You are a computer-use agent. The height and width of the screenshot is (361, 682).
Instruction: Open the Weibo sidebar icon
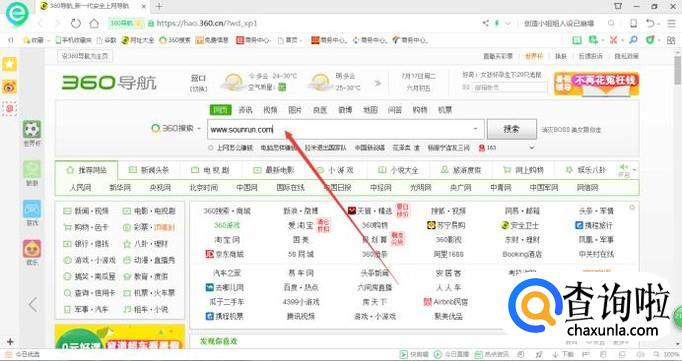coord(10,87)
